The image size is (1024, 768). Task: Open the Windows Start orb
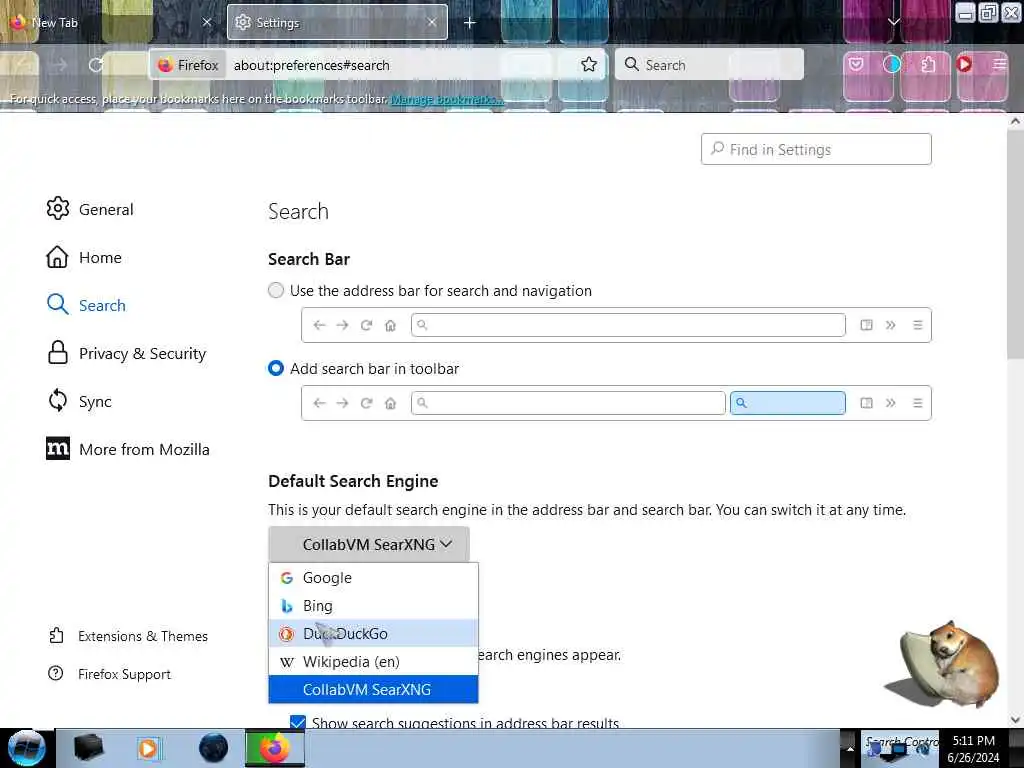[x=27, y=748]
